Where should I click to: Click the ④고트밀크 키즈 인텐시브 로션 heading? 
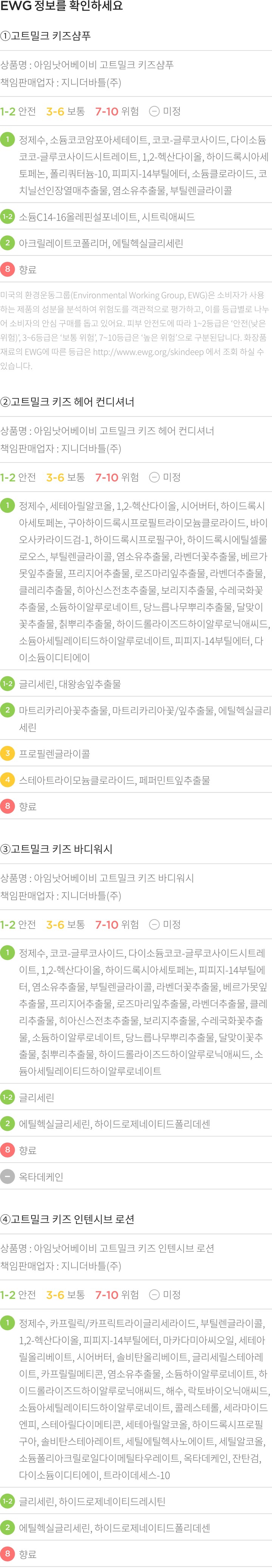click(67, 1218)
